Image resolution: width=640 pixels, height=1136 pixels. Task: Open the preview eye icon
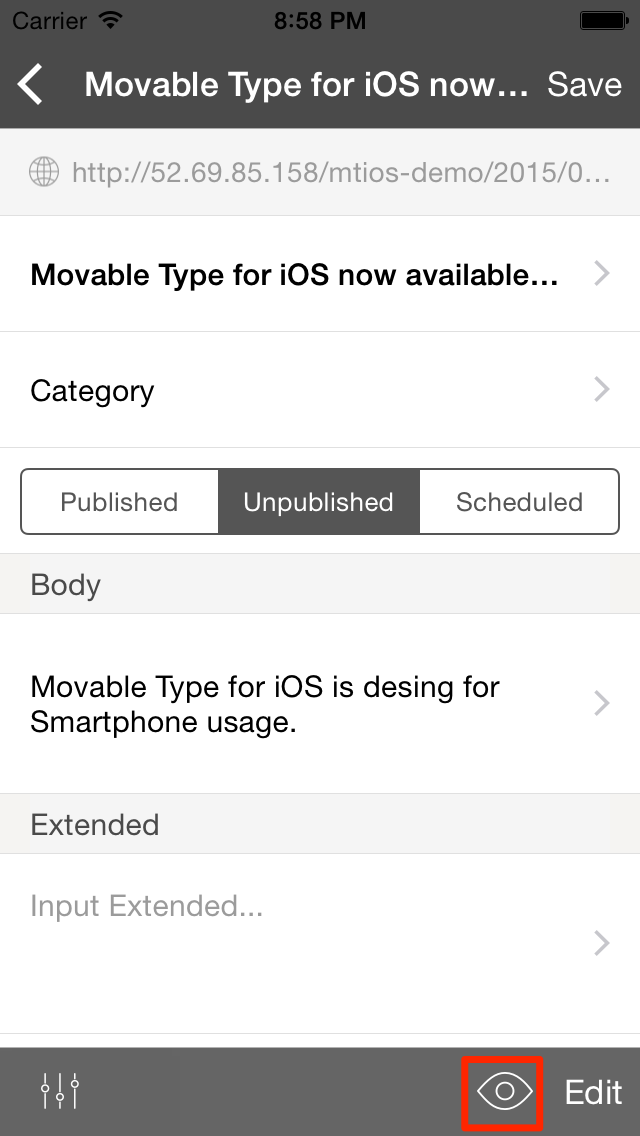coord(504,1091)
